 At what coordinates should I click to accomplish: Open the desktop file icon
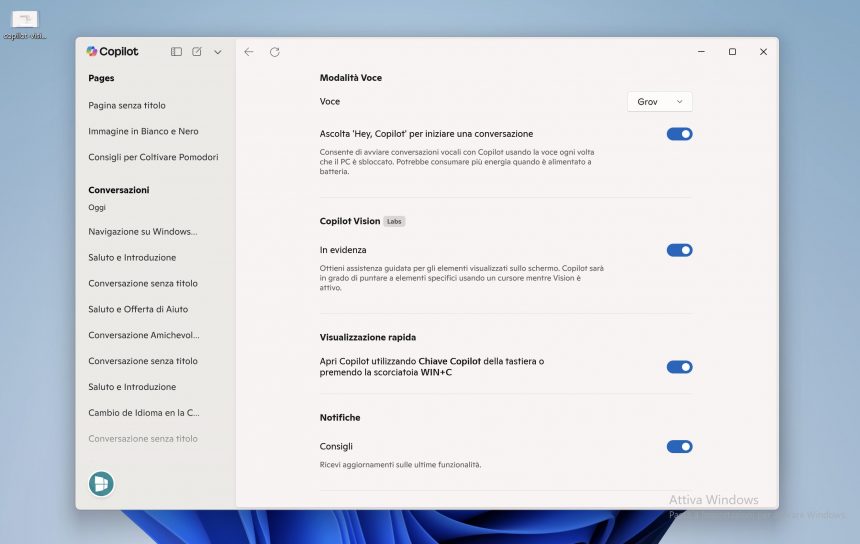(x=24, y=21)
